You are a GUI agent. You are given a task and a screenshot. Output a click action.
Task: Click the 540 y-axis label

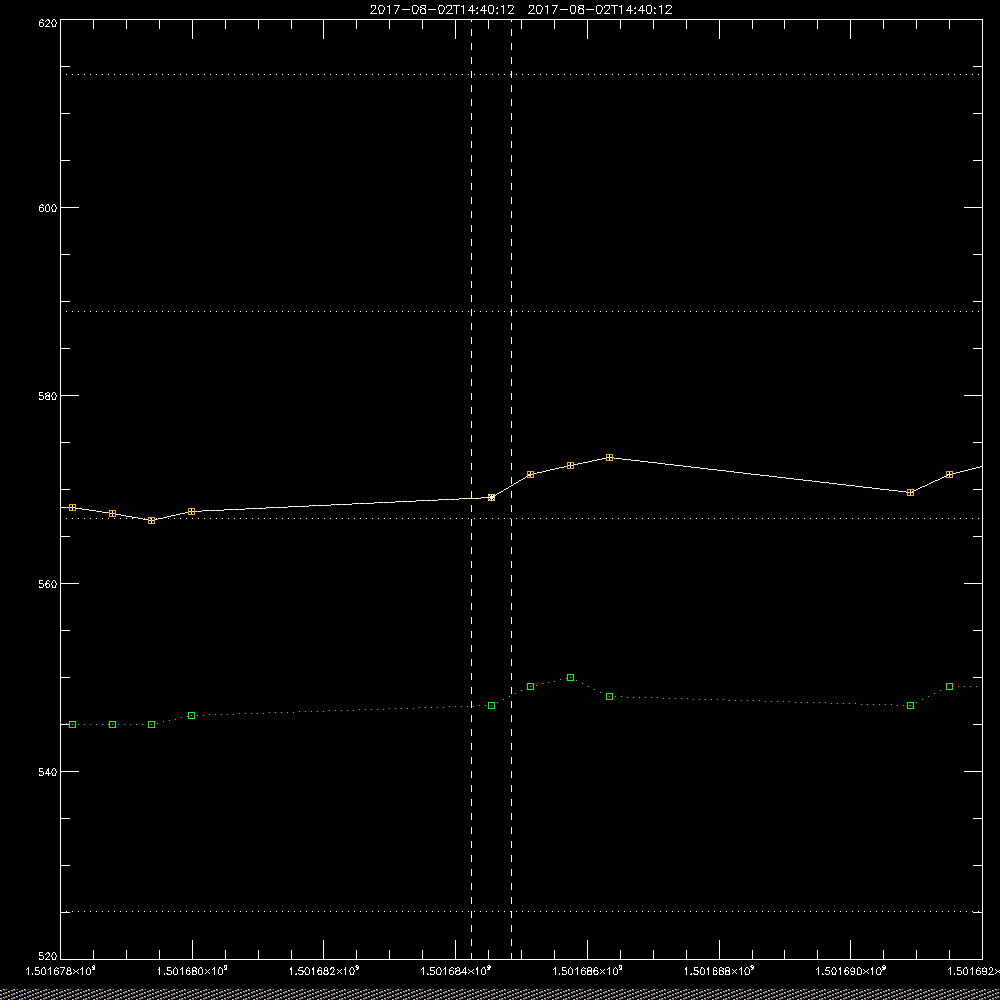click(49, 772)
